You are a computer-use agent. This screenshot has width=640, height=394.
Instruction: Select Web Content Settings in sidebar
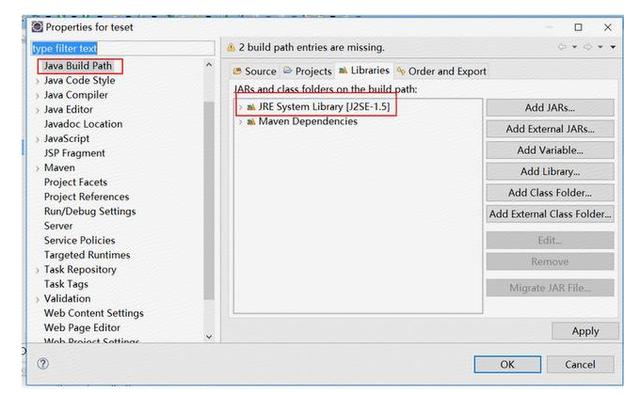tap(94, 313)
